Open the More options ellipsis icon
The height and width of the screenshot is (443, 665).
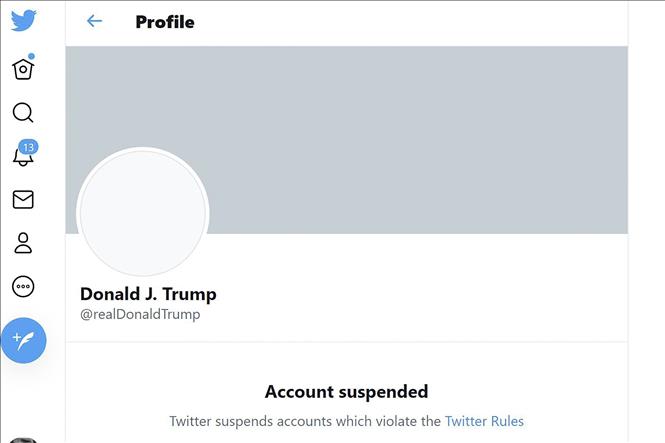point(23,287)
